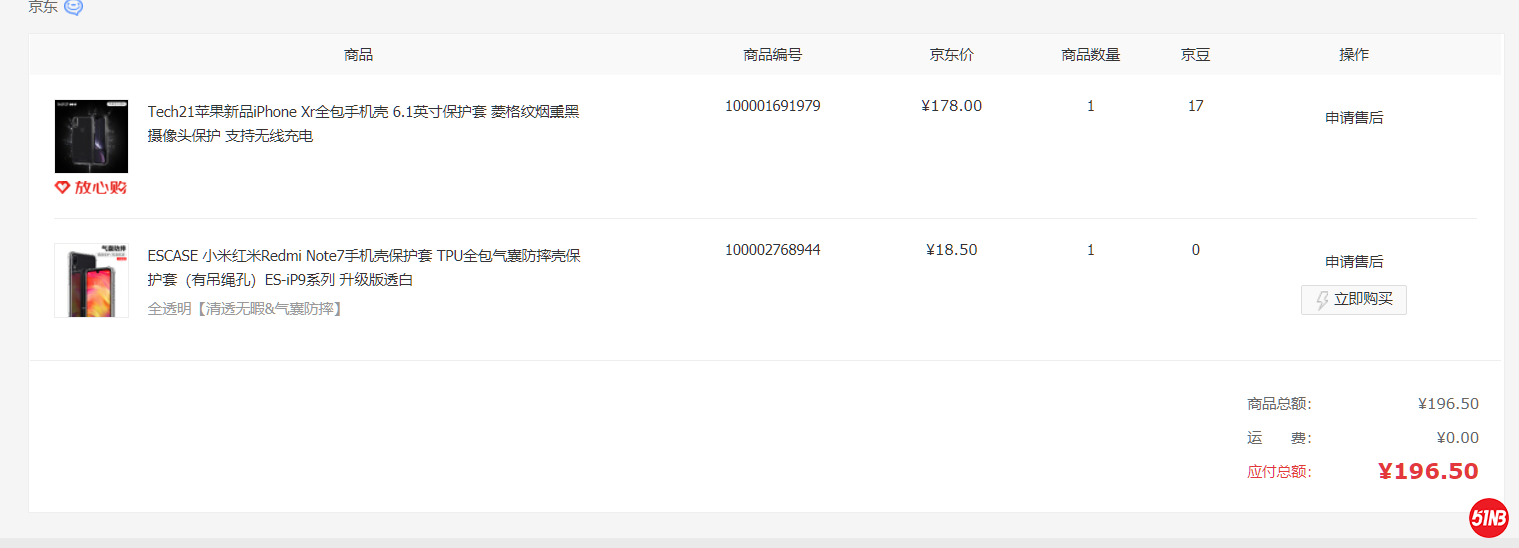The width and height of the screenshot is (1519, 548).
Task: Click the 商品编号 column header
Action: pos(772,55)
